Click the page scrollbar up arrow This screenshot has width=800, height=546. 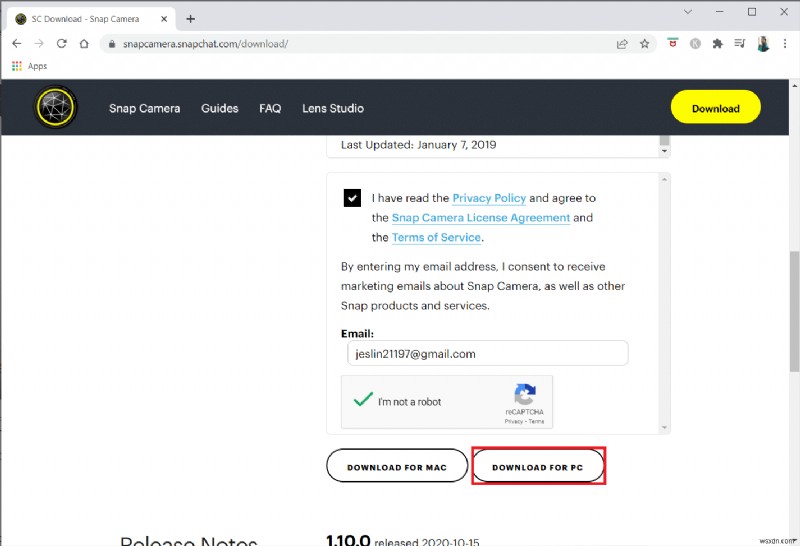[x=794, y=85]
